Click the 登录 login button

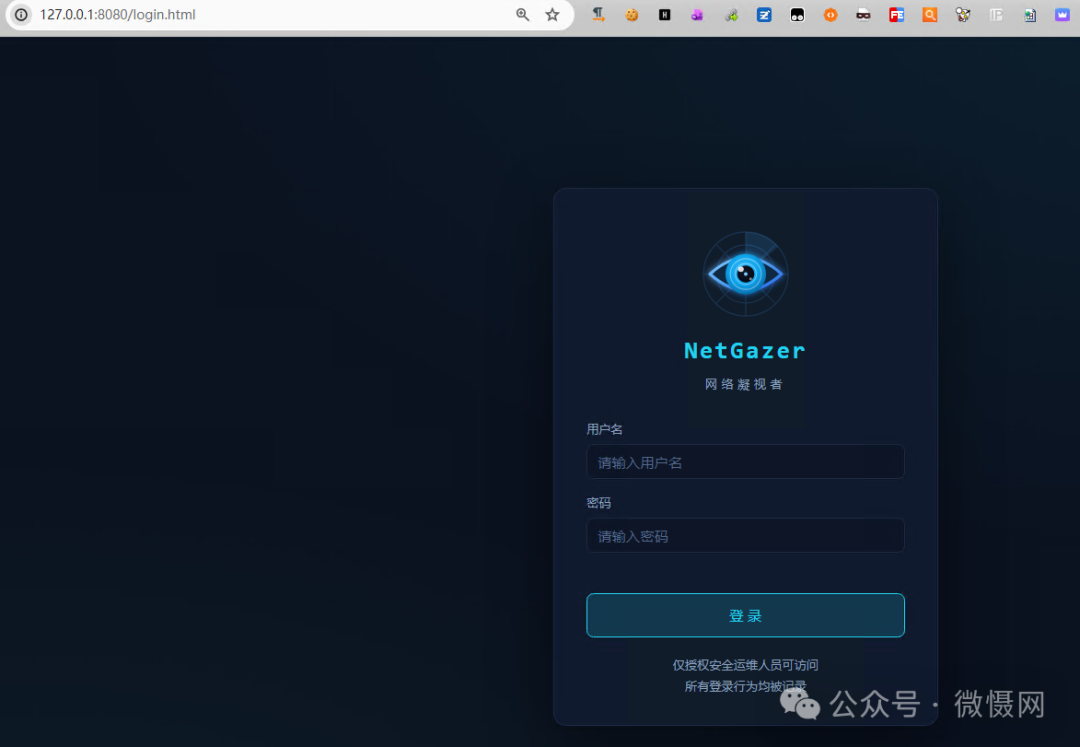[x=745, y=616]
